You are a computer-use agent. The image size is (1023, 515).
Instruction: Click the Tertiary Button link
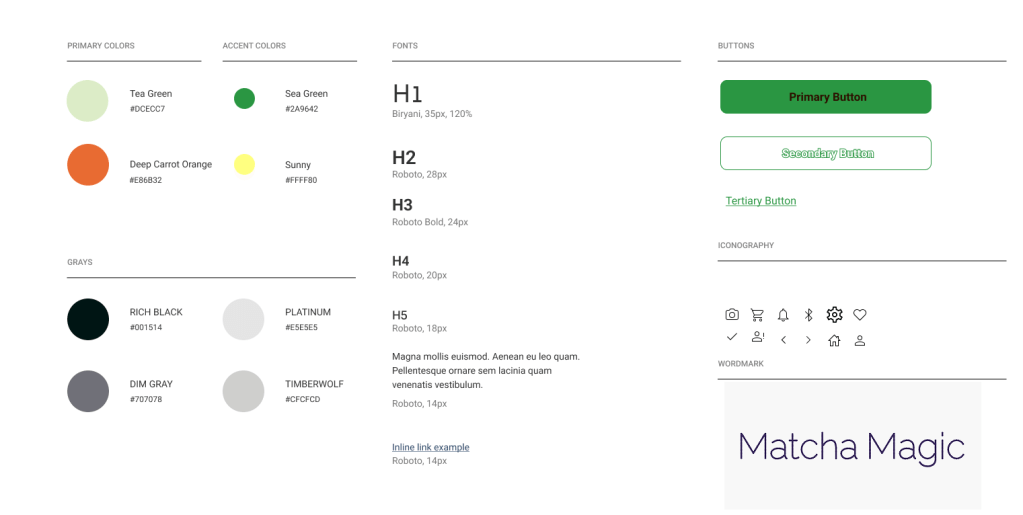click(x=761, y=201)
